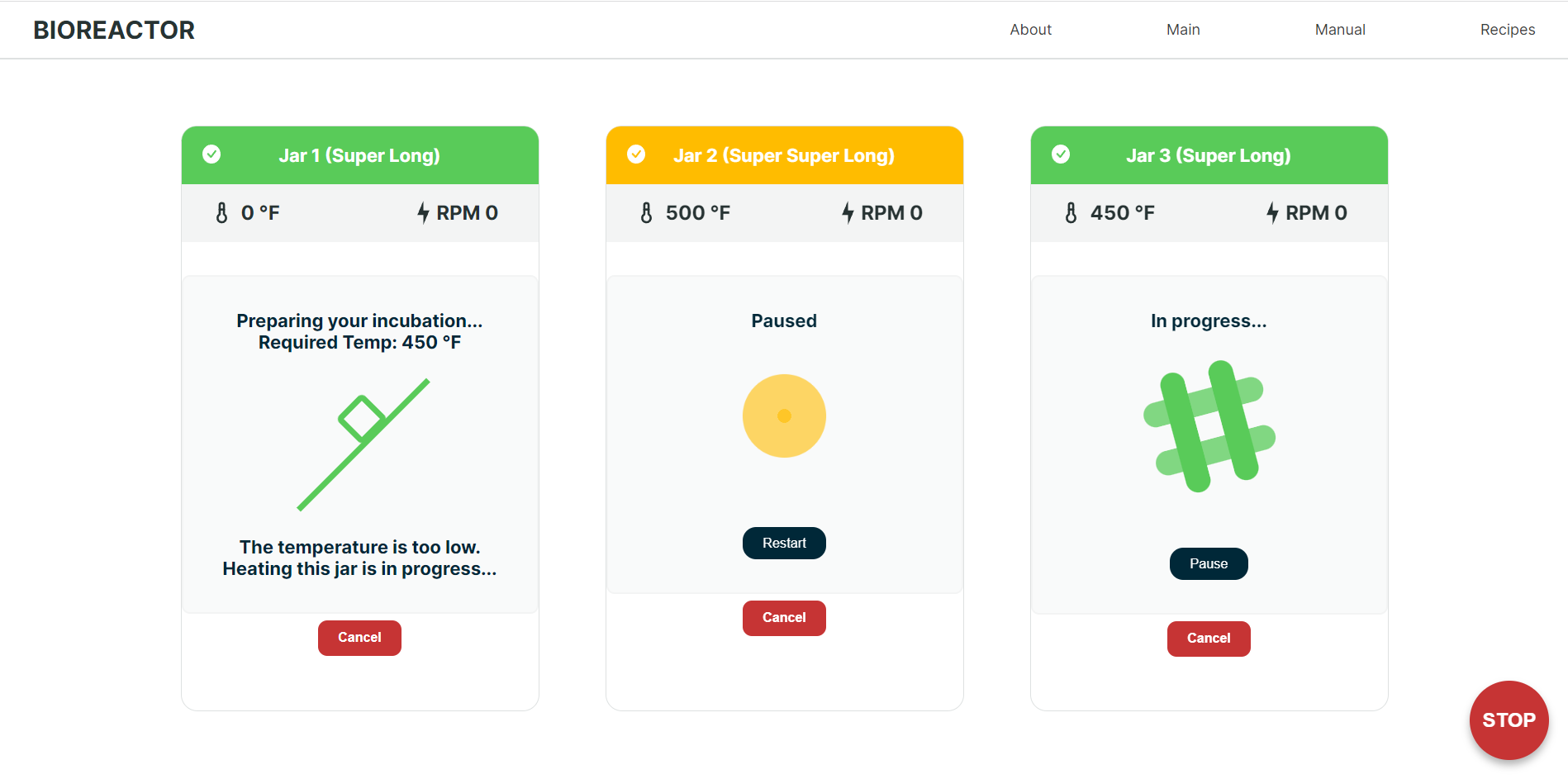This screenshot has width=1568, height=779.
Task: Click the yellow paused circle on Jar 2
Action: [783, 416]
